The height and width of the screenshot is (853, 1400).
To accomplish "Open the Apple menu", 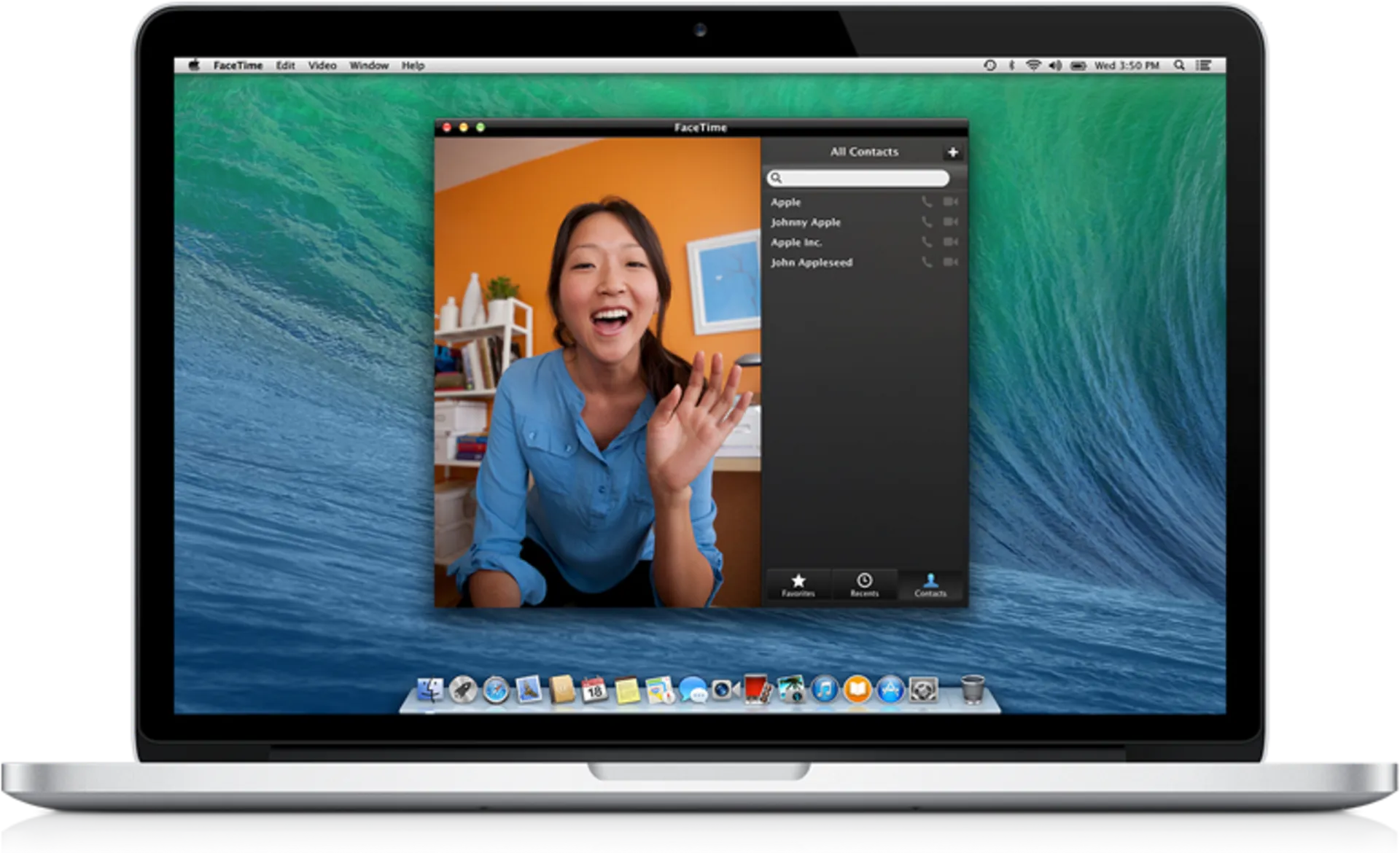I will click(194, 65).
